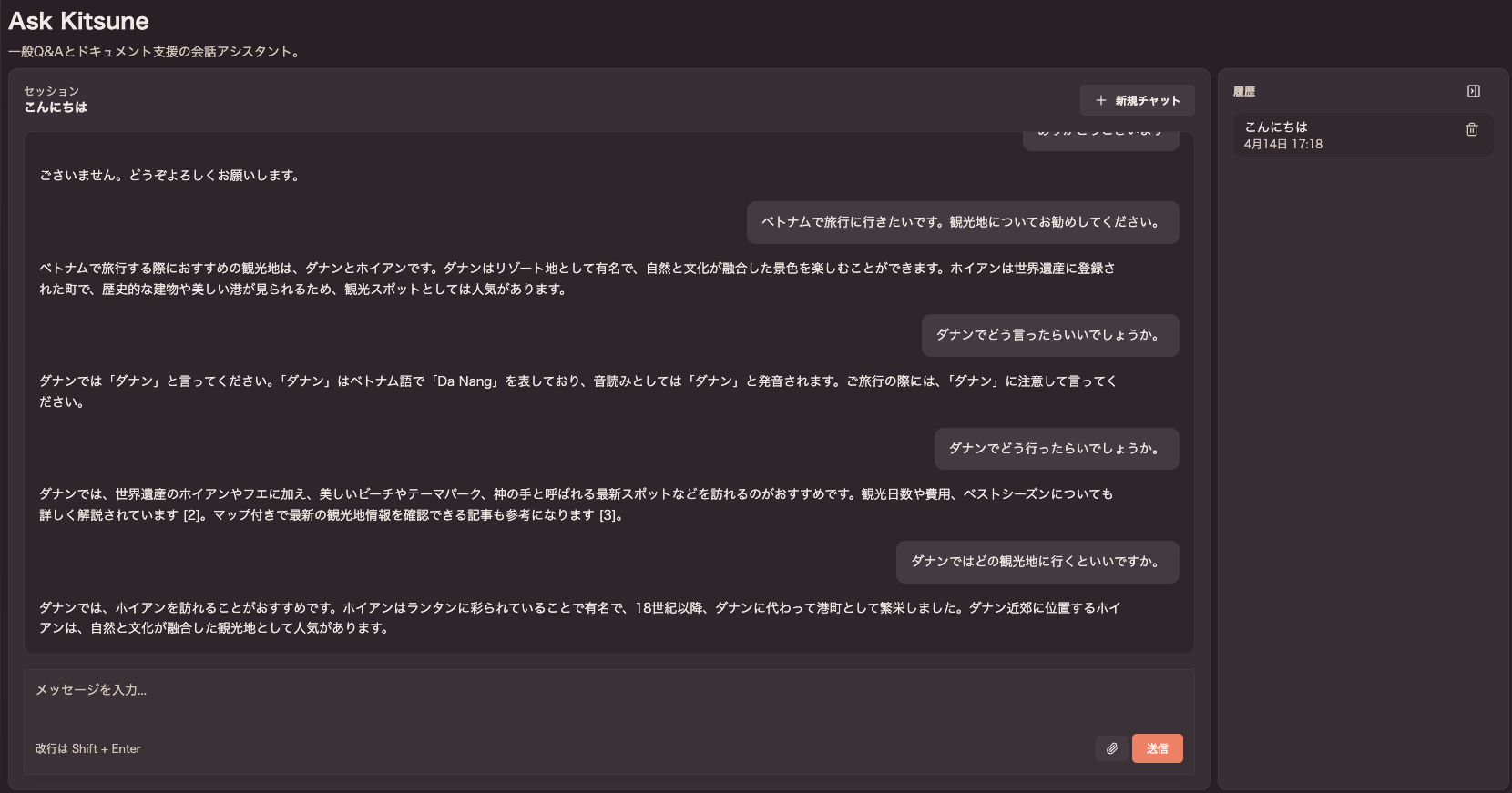This screenshot has height=793, width=1512.
Task: Start a new chat with 新規チャット
Action: click(1137, 100)
